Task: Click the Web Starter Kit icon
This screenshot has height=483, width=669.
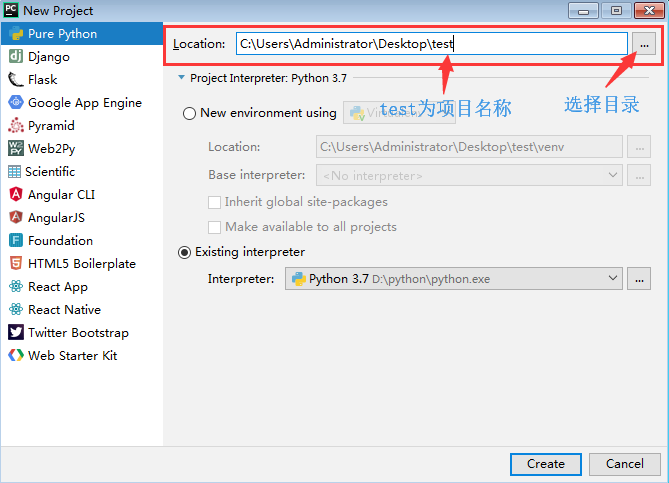Action: (16, 355)
